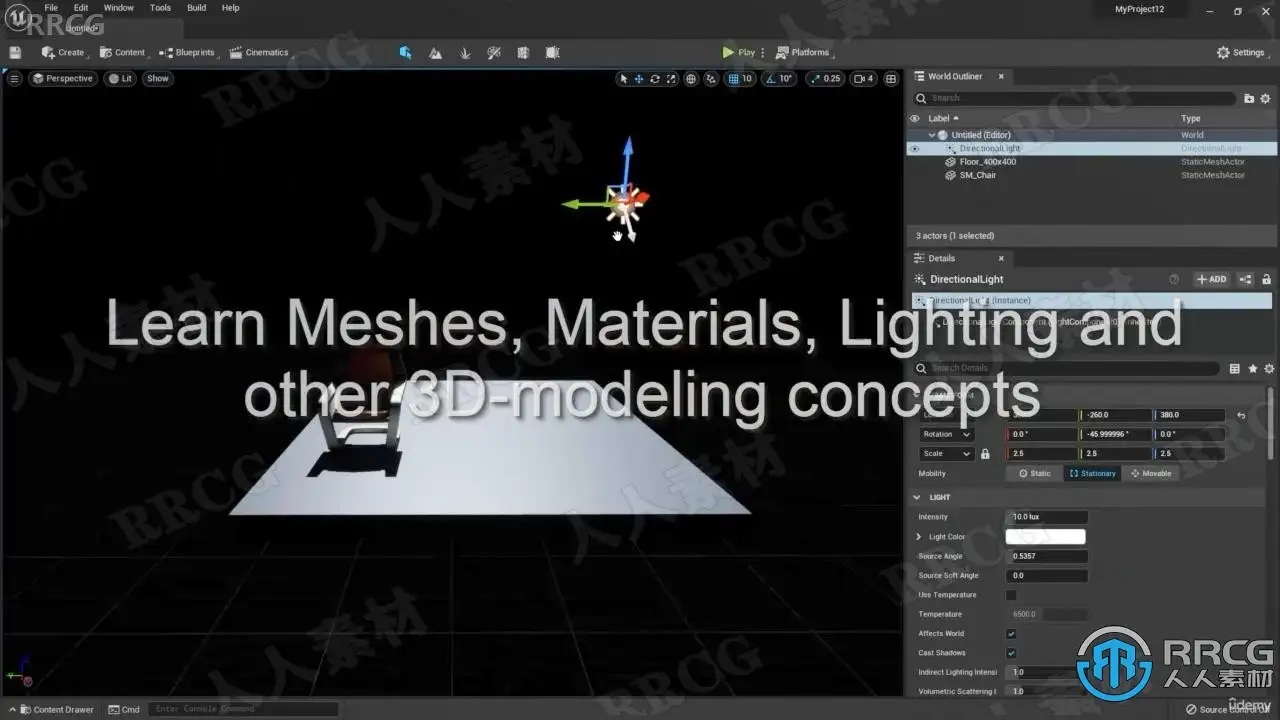The width and height of the screenshot is (1280, 720).
Task: Set Mobility to Static
Action: pyautogui.click(x=1035, y=473)
